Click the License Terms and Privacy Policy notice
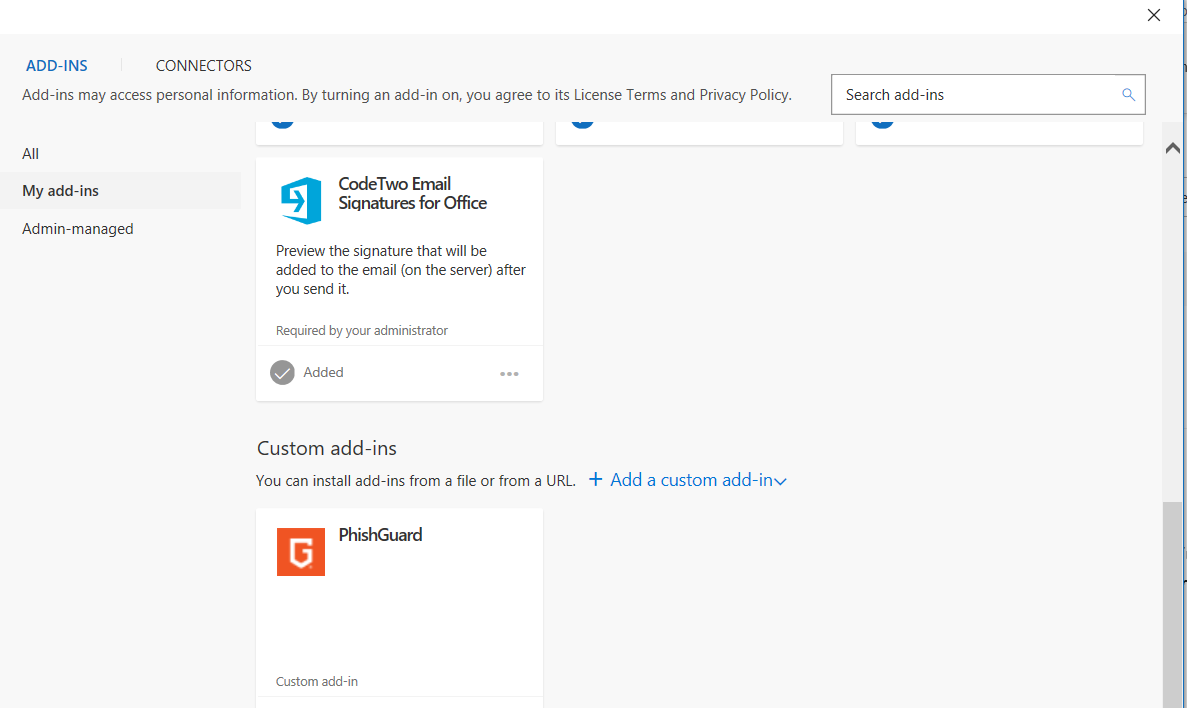The width and height of the screenshot is (1187, 708). pyautogui.click(x=407, y=95)
